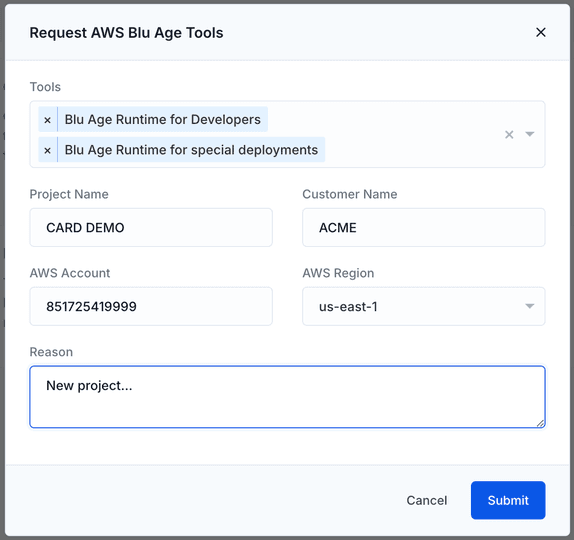574x540 pixels.
Task: Click the AWS Account label
Action: [70, 273]
